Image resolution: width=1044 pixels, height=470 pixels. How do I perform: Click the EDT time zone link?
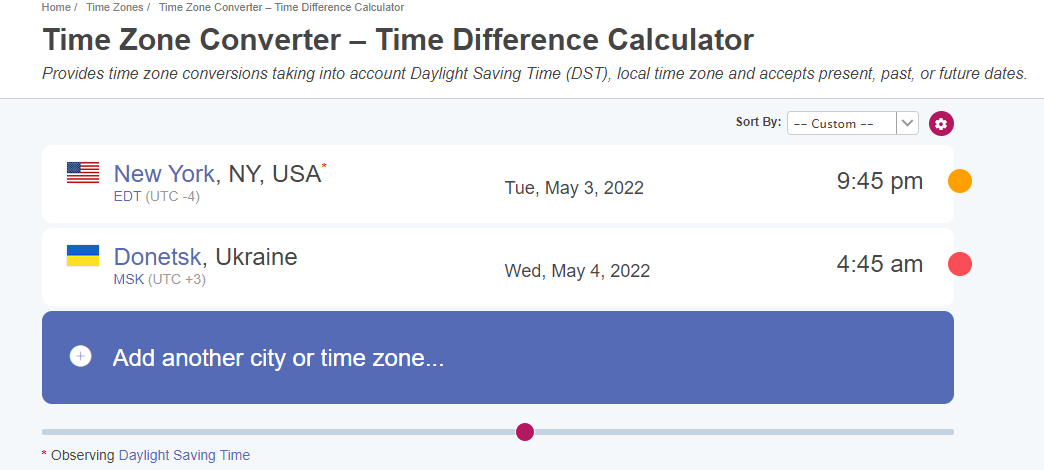(128, 196)
